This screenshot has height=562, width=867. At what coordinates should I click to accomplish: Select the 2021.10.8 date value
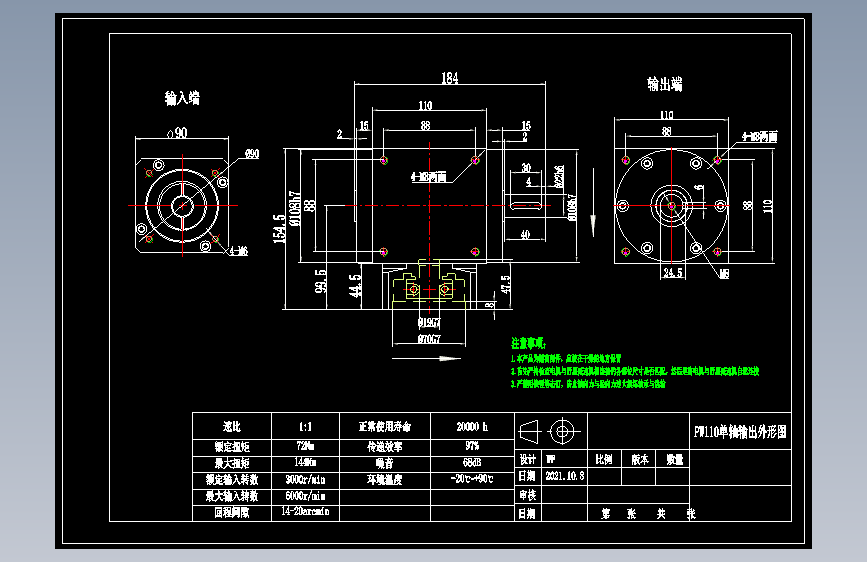tap(565, 476)
